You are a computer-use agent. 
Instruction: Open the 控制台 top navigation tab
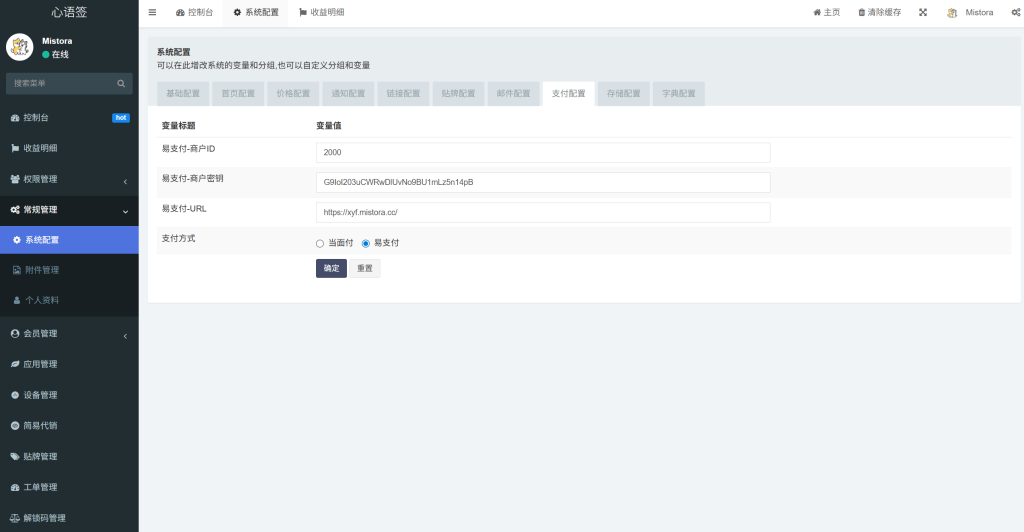tap(195, 12)
